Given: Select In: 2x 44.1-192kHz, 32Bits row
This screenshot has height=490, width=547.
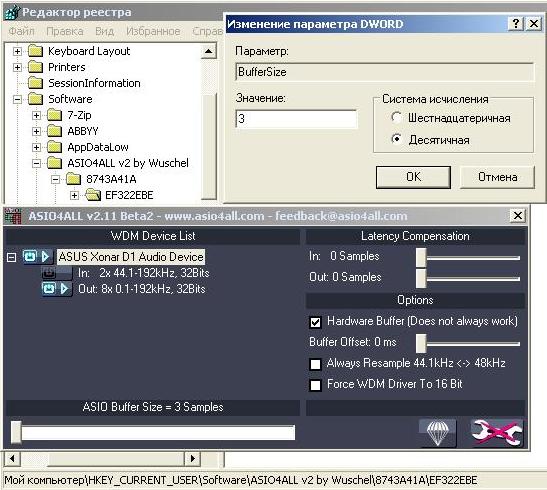Looking at the screenshot, I should point(143,273).
